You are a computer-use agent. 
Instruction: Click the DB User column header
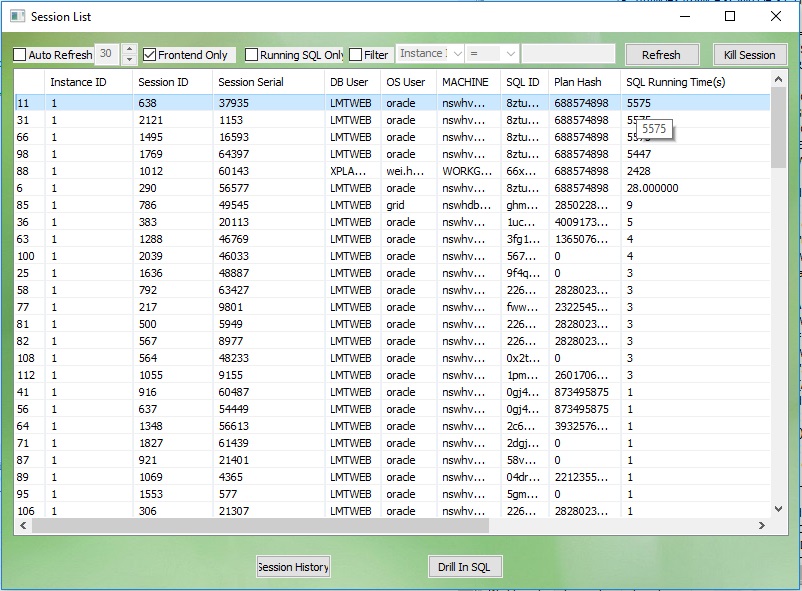(352, 82)
